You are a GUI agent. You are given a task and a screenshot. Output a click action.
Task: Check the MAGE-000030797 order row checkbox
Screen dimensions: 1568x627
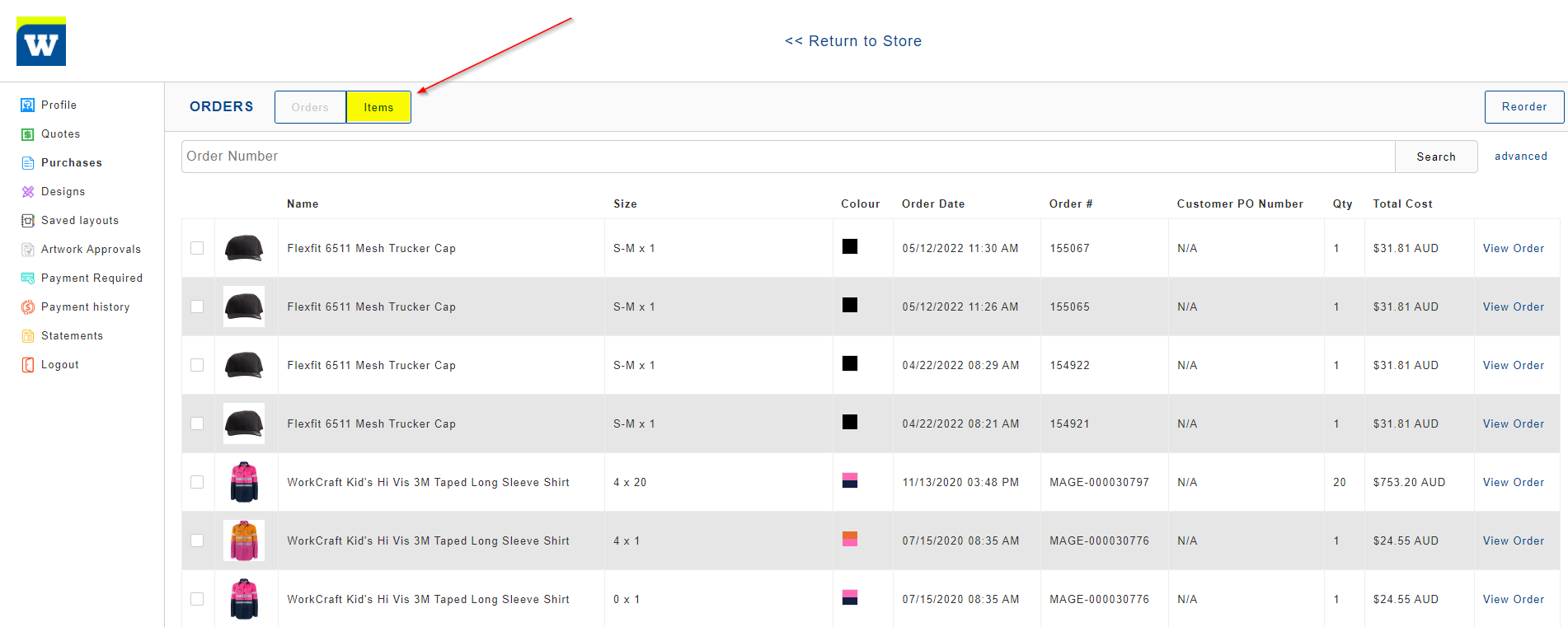click(197, 482)
